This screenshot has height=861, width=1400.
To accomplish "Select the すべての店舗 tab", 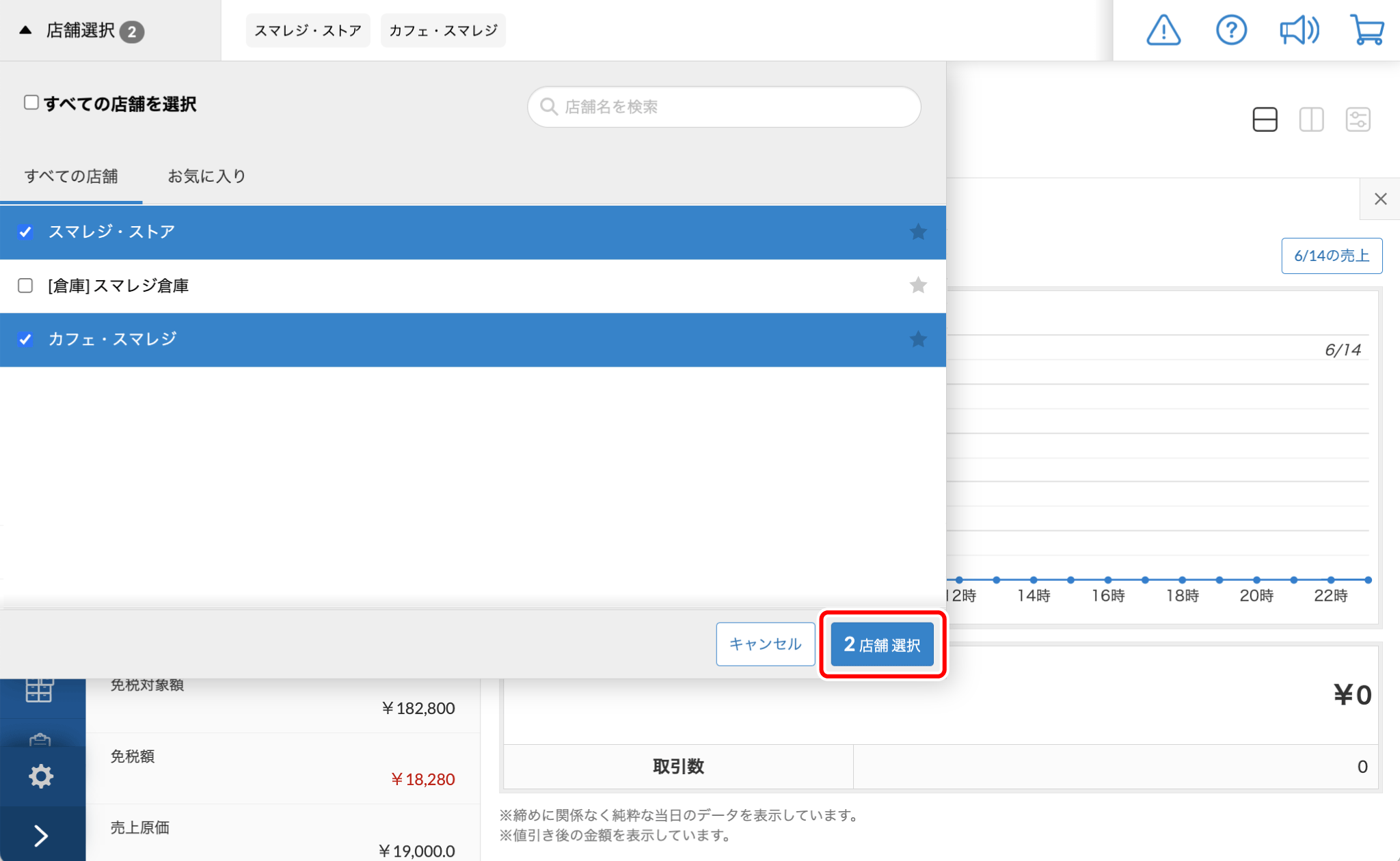I will pyautogui.click(x=71, y=176).
